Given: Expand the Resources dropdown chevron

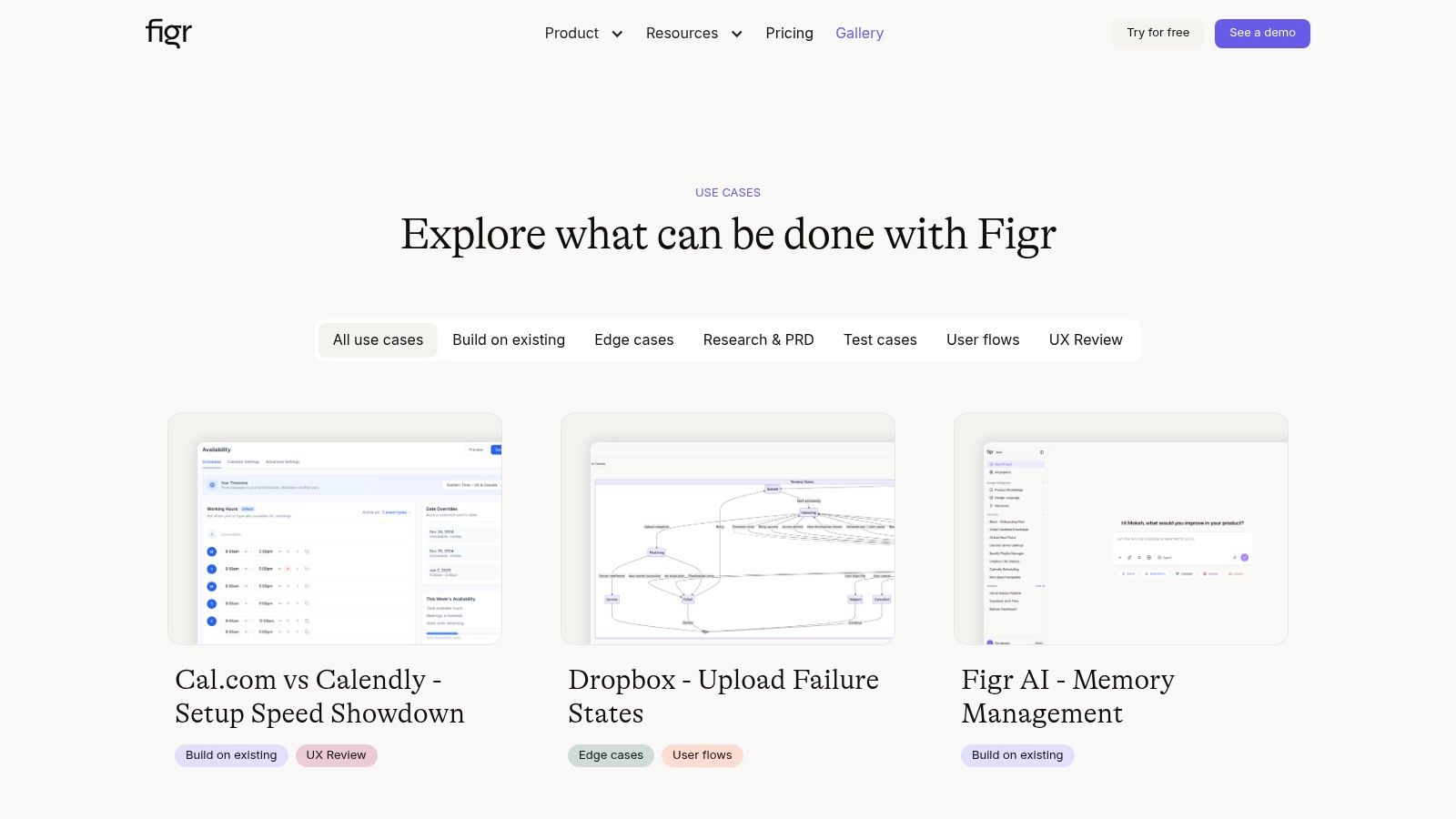Looking at the screenshot, I should tap(736, 34).
